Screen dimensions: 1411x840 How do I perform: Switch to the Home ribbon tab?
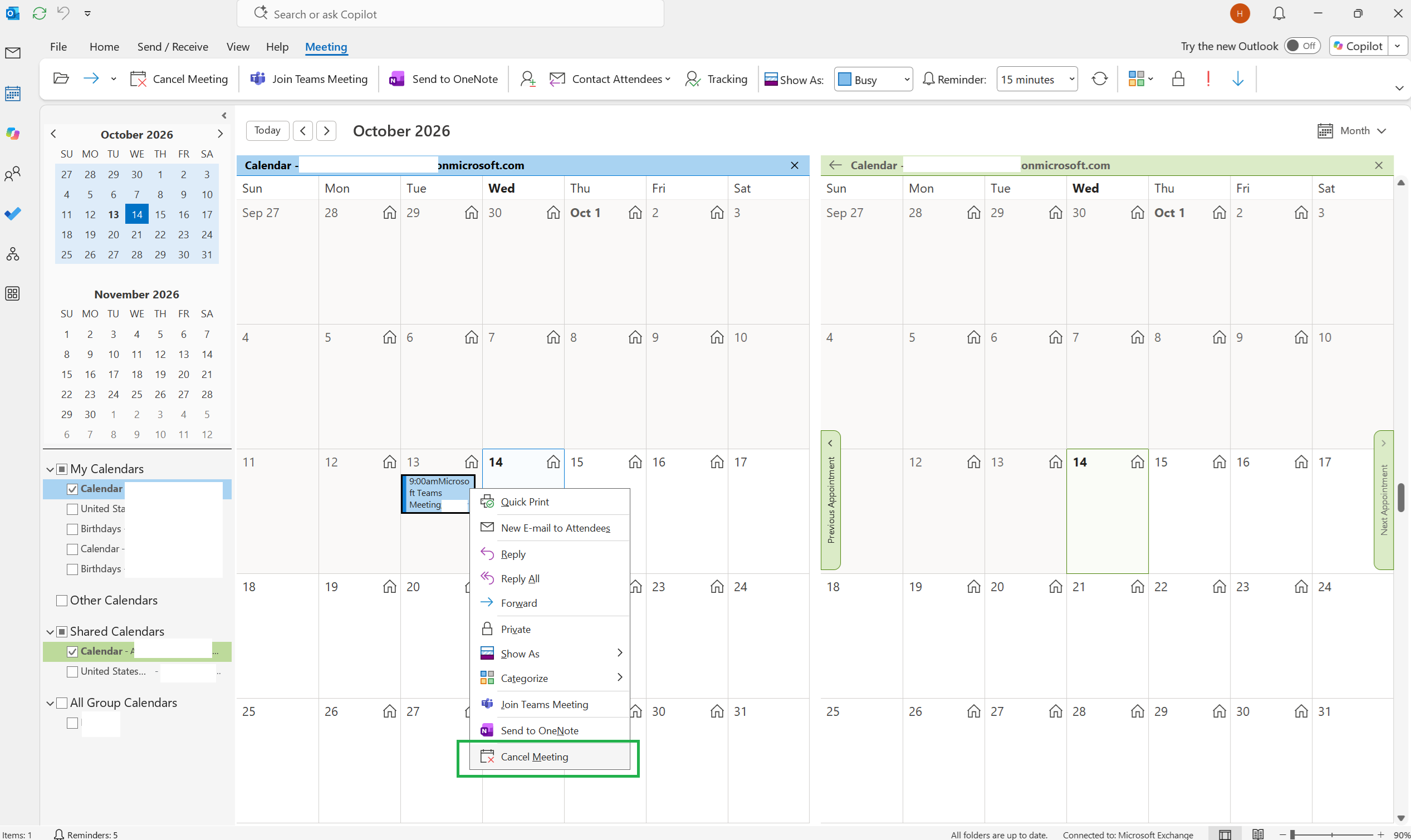pyautogui.click(x=104, y=46)
